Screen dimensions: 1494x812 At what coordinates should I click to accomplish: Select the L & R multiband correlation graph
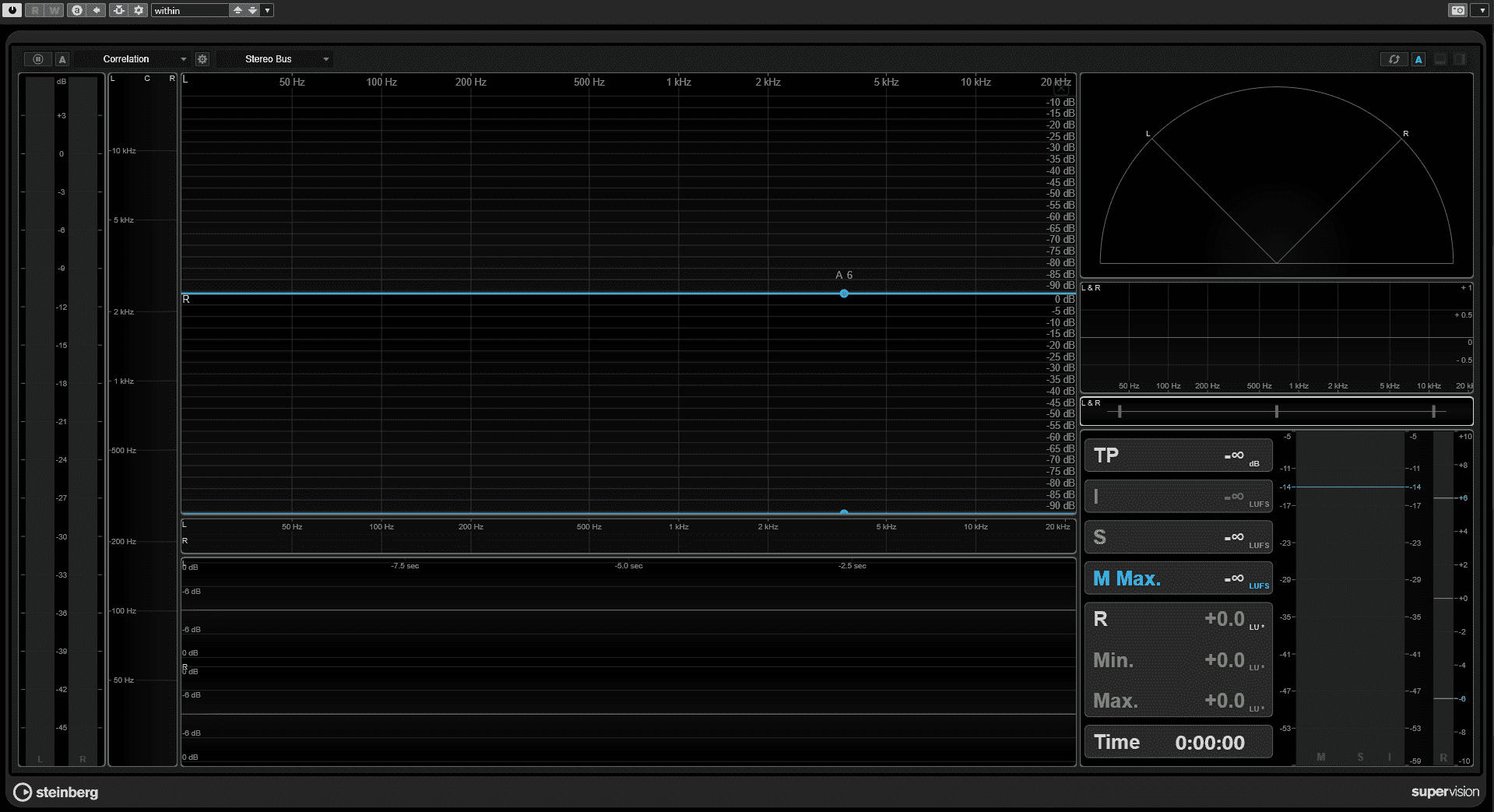tap(1276, 337)
